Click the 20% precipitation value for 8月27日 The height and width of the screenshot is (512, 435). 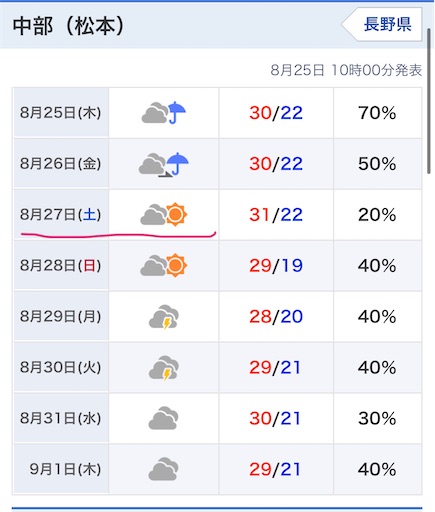point(377,215)
